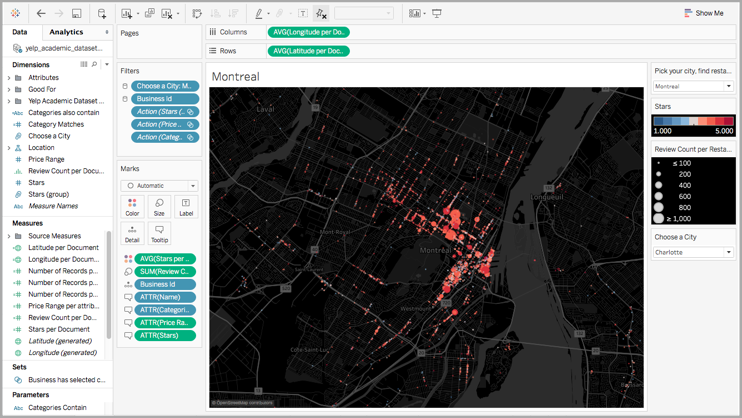Click the Stars color legend gradient
Screen dimensions: 742x418
coord(693,121)
